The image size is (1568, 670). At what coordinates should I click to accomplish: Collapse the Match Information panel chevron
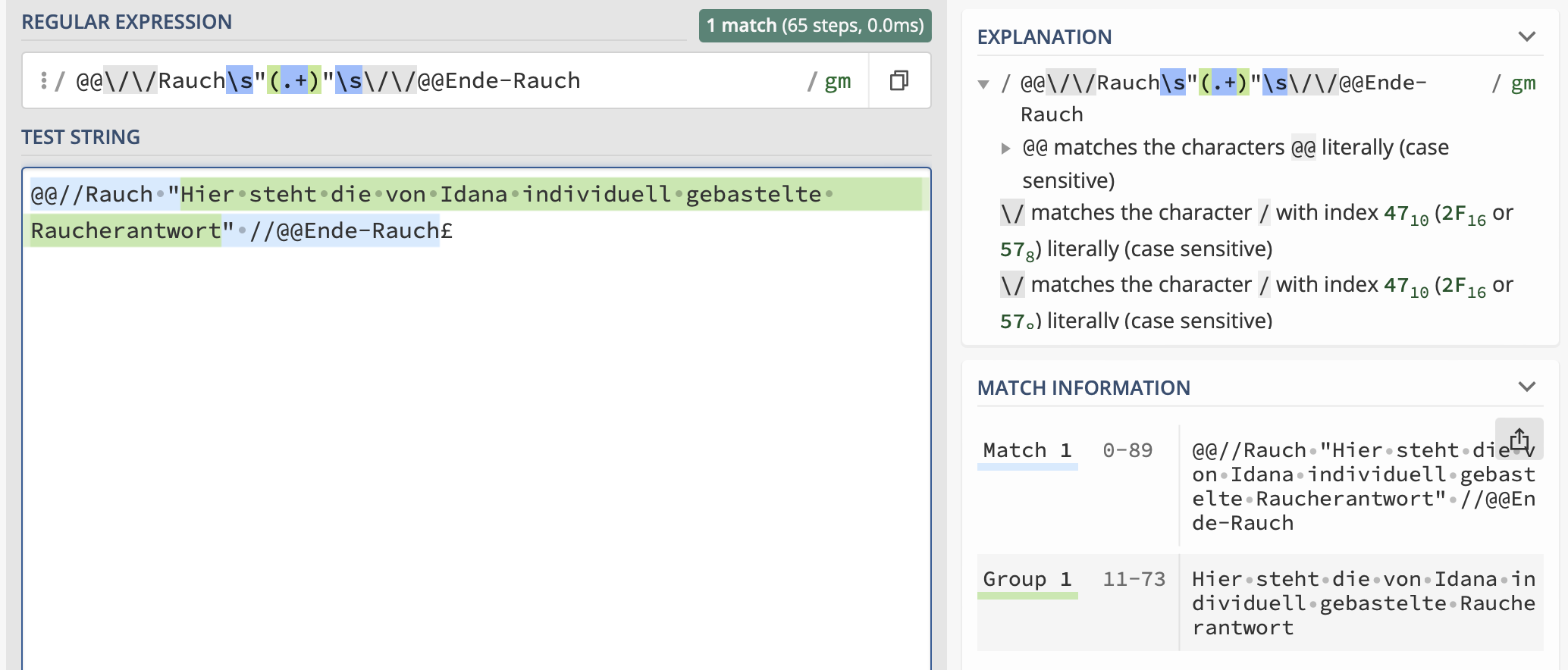point(1527,387)
